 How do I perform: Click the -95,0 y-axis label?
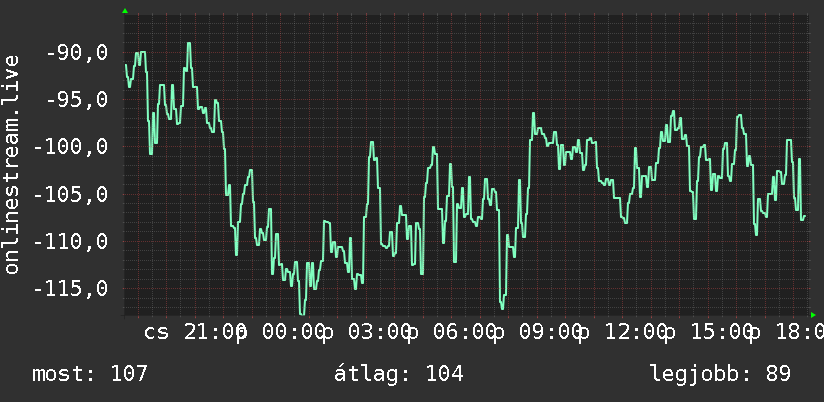point(77,100)
